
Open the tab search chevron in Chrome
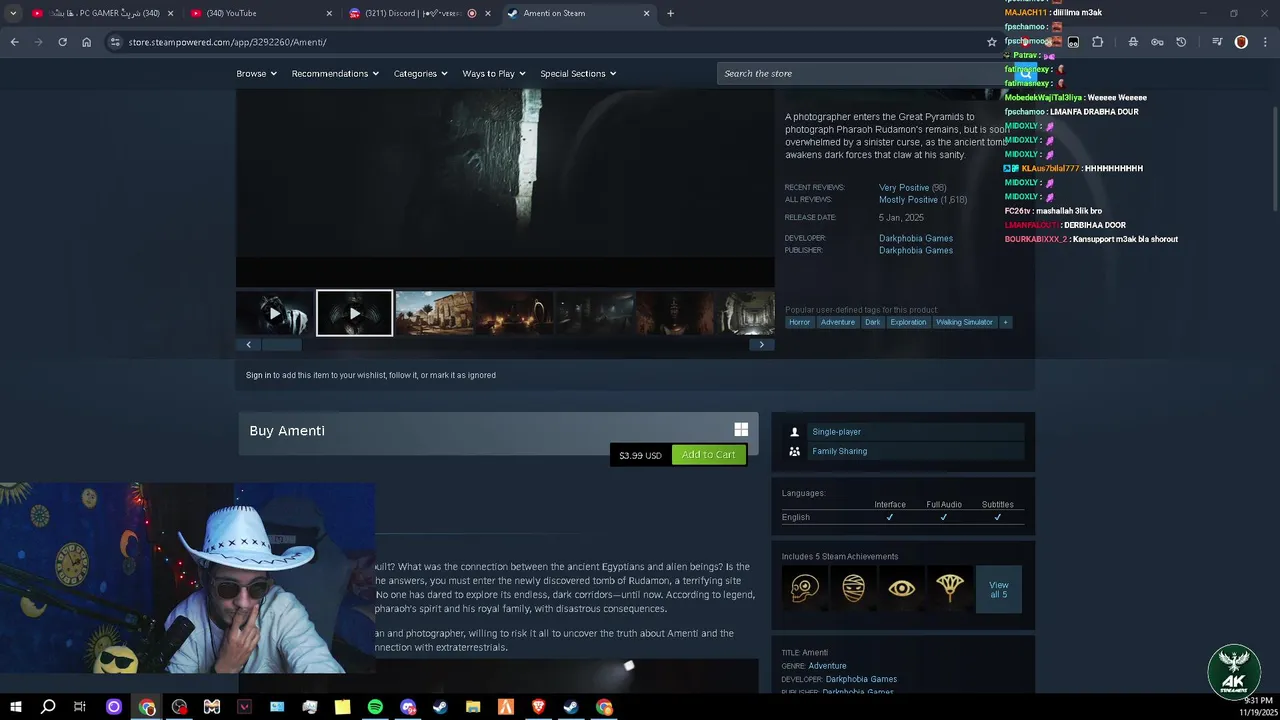click(x=13, y=13)
